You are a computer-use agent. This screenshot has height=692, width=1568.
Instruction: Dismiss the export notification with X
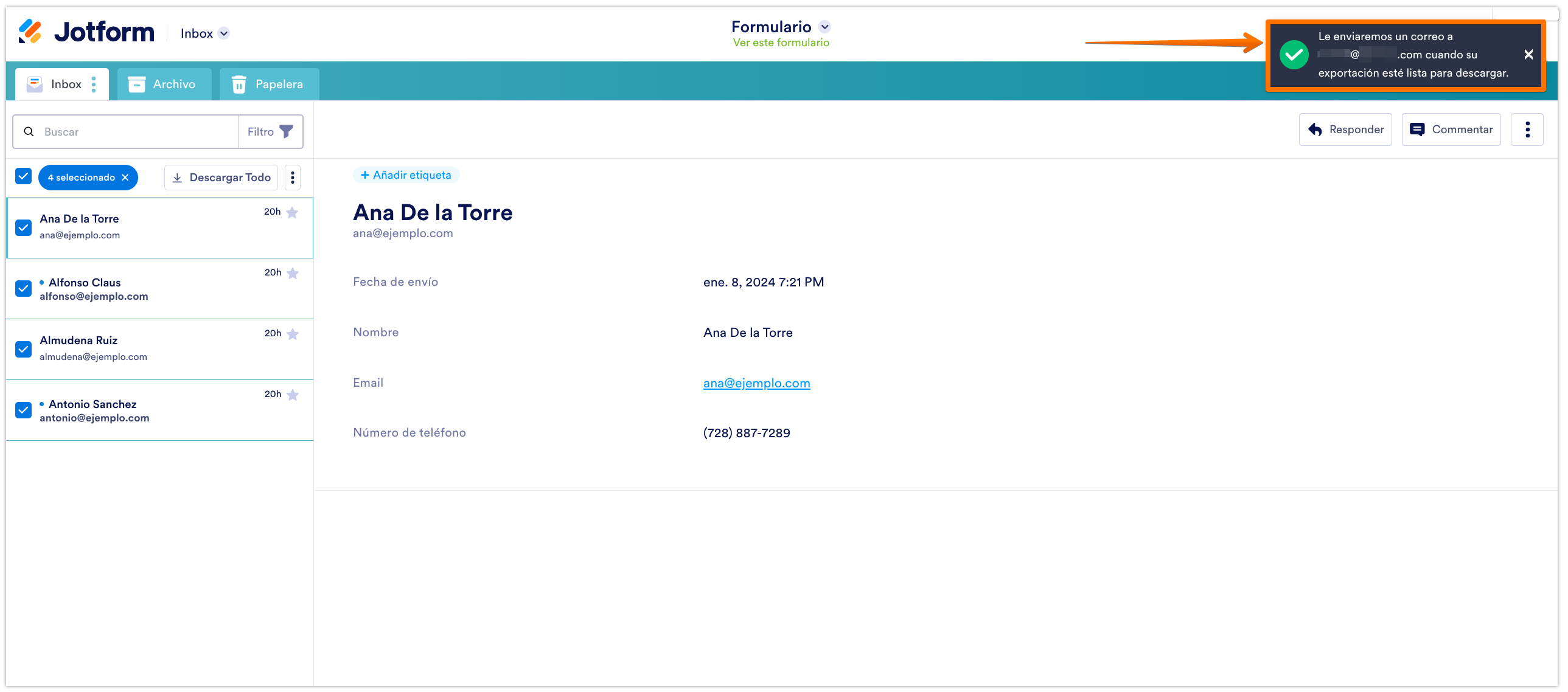[1528, 55]
